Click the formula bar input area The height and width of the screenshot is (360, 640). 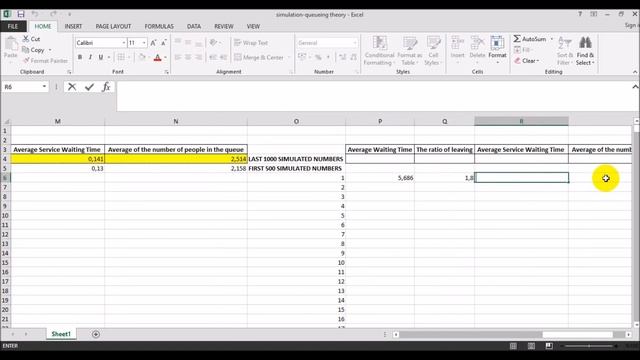[375, 96]
